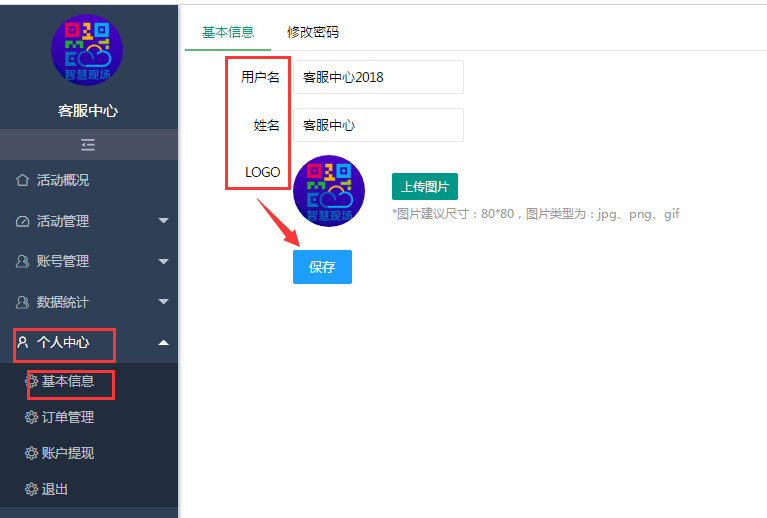The height and width of the screenshot is (518, 767).
Task: Focus the 用户名 input field
Action: click(x=378, y=77)
